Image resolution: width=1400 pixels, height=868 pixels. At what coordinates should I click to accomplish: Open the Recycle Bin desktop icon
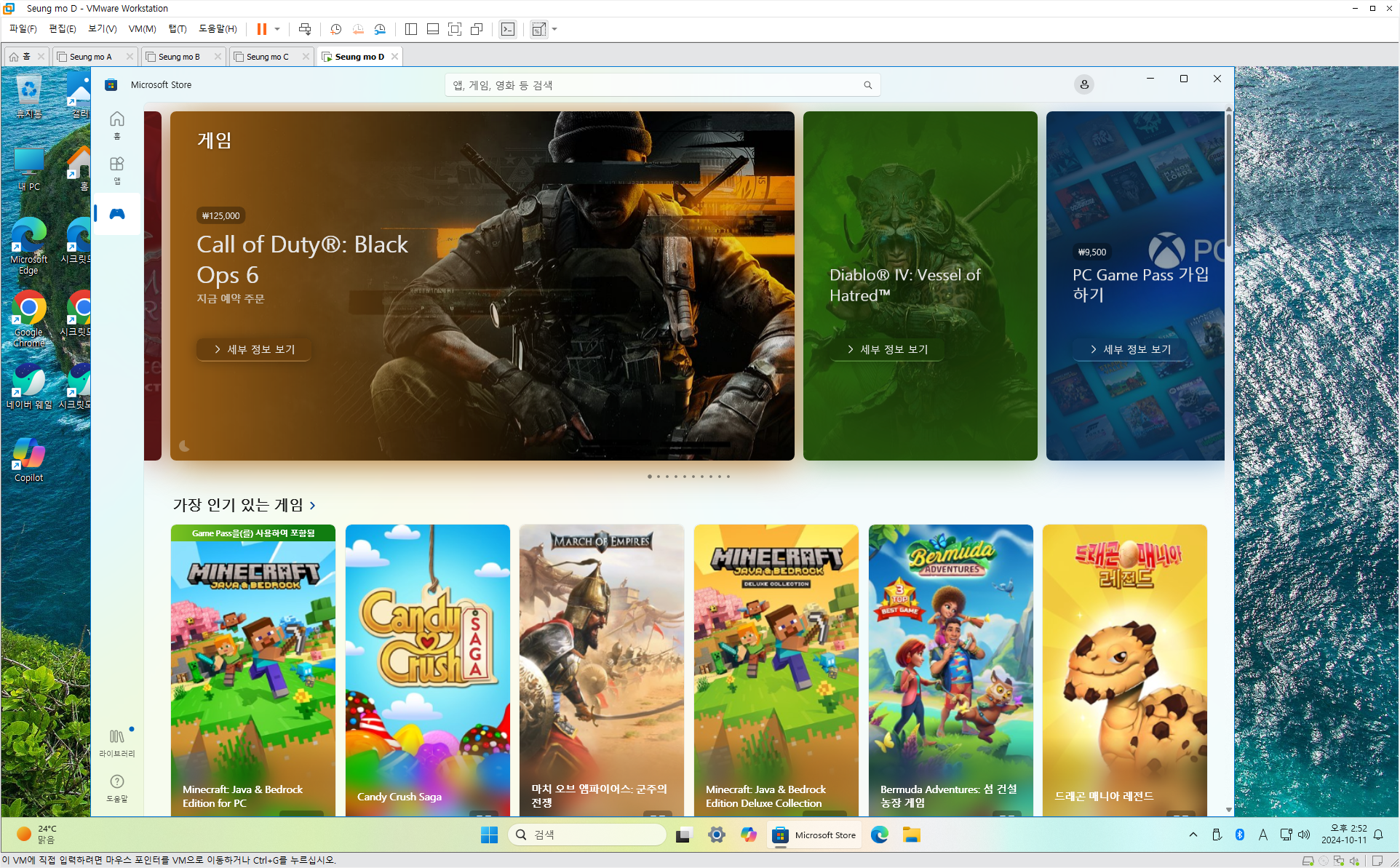[29, 97]
